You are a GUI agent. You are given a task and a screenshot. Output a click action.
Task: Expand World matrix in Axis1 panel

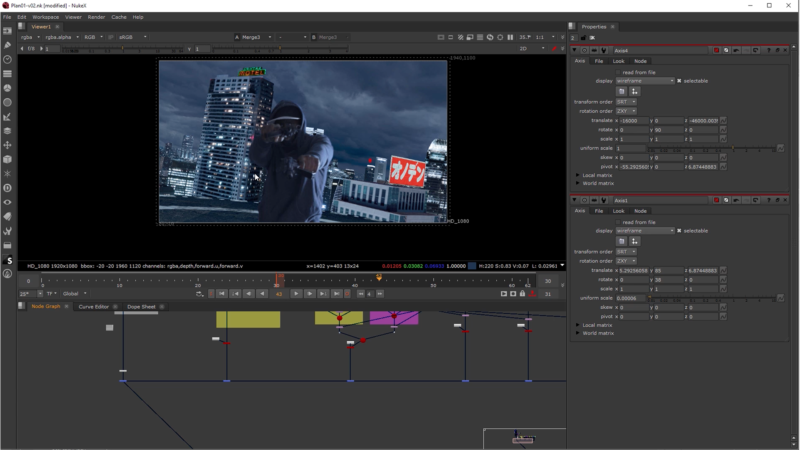[x=578, y=333]
